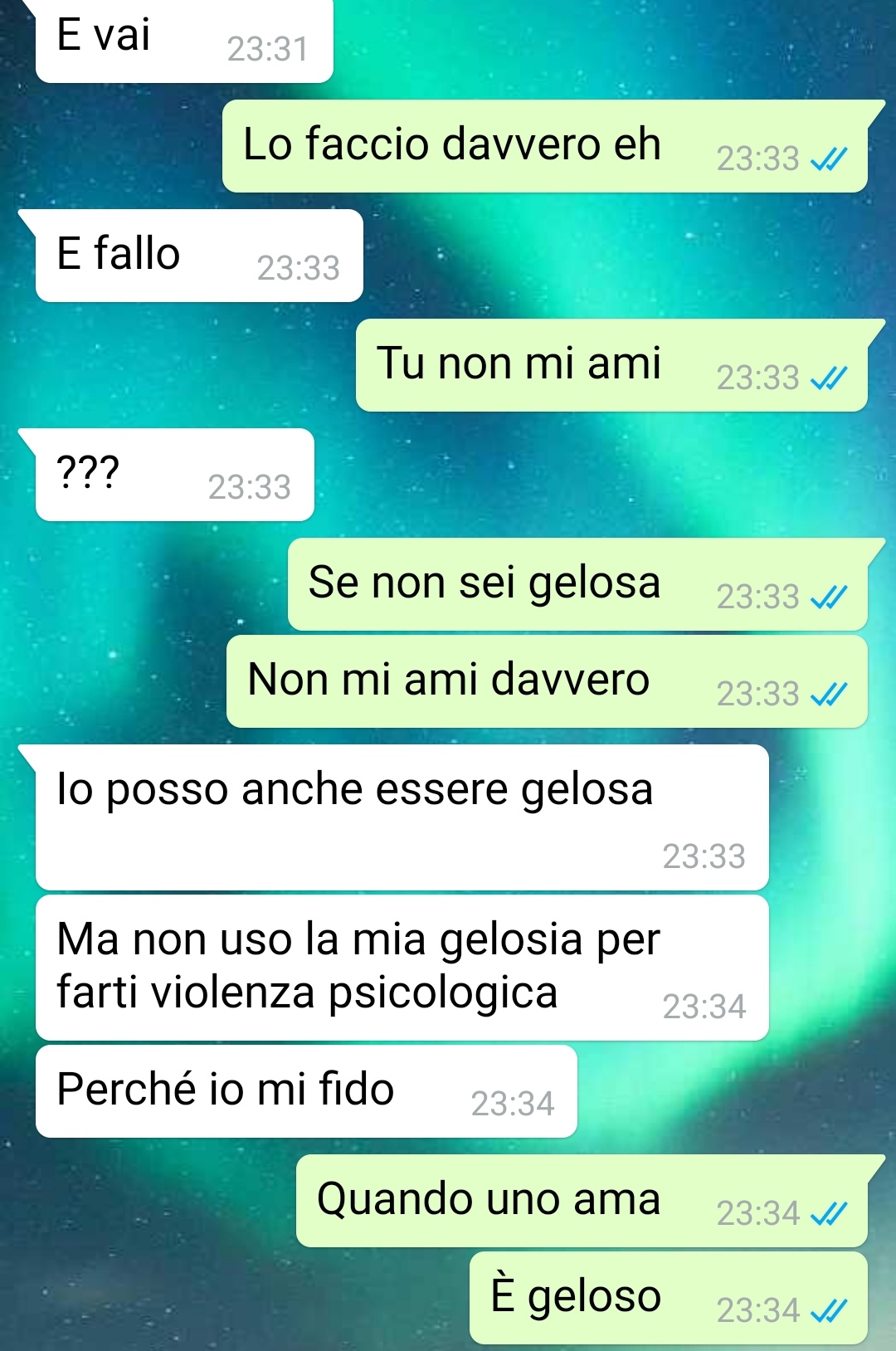This screenshot has width=896, height=1351.
Task: Click read-receipt ticks on 'Se non sei gelosa'
Action: coord(829,597)
